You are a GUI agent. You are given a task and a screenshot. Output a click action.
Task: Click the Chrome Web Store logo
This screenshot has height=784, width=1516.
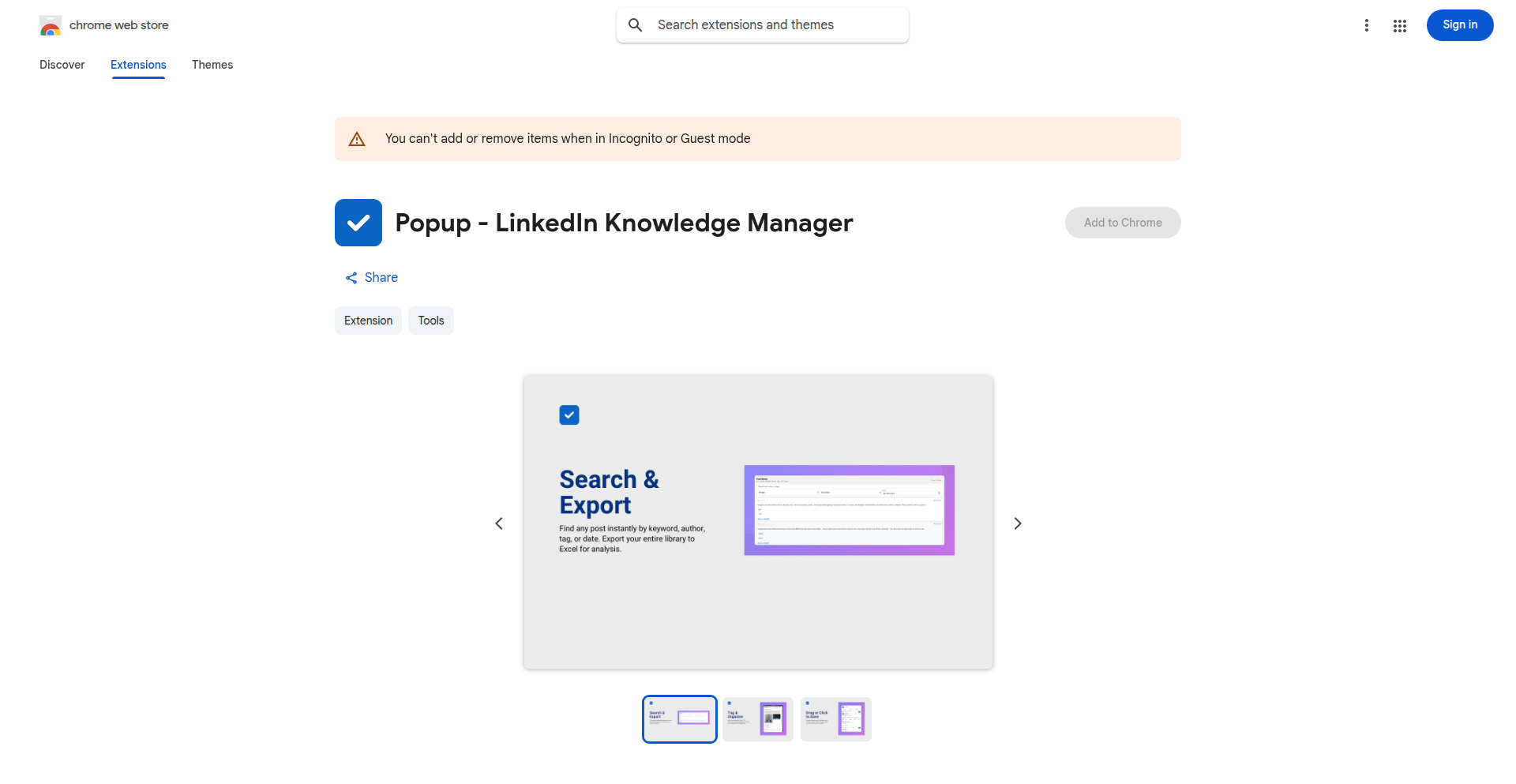[x=51, y=24]
